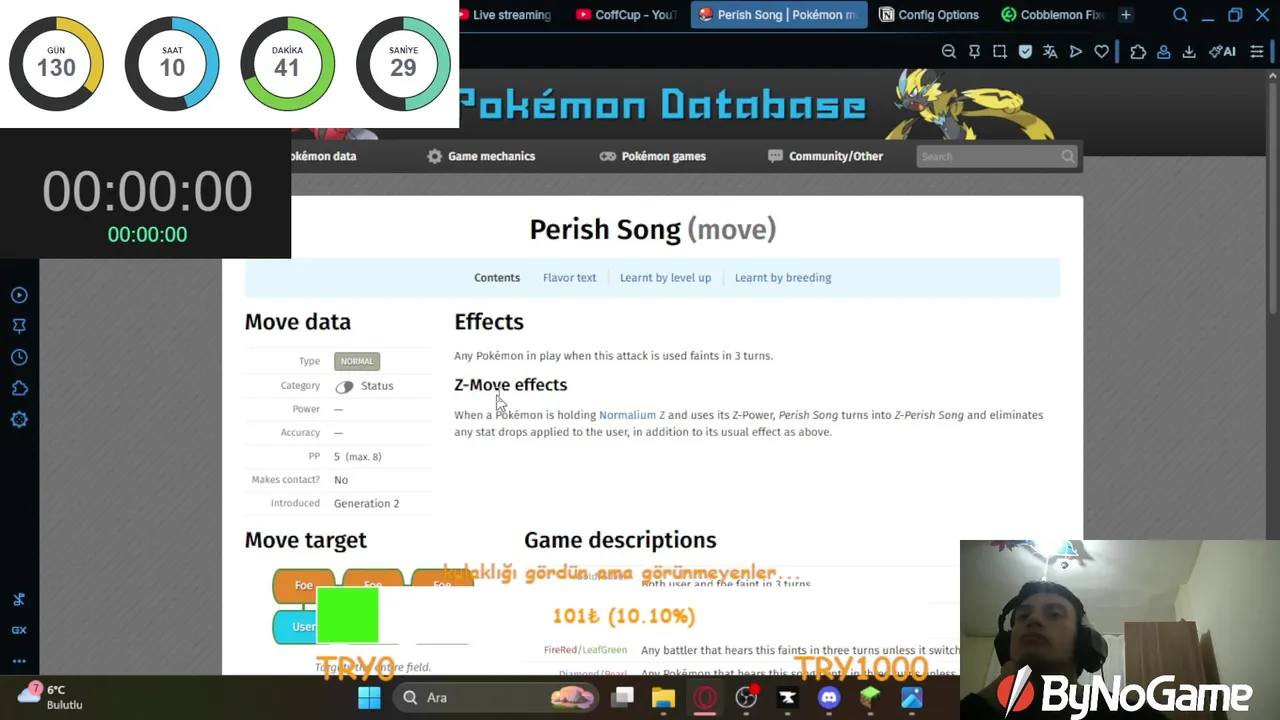The image size is (1280, 720).
Task: Click the NORMAL type badge
Action: [357, 361]
